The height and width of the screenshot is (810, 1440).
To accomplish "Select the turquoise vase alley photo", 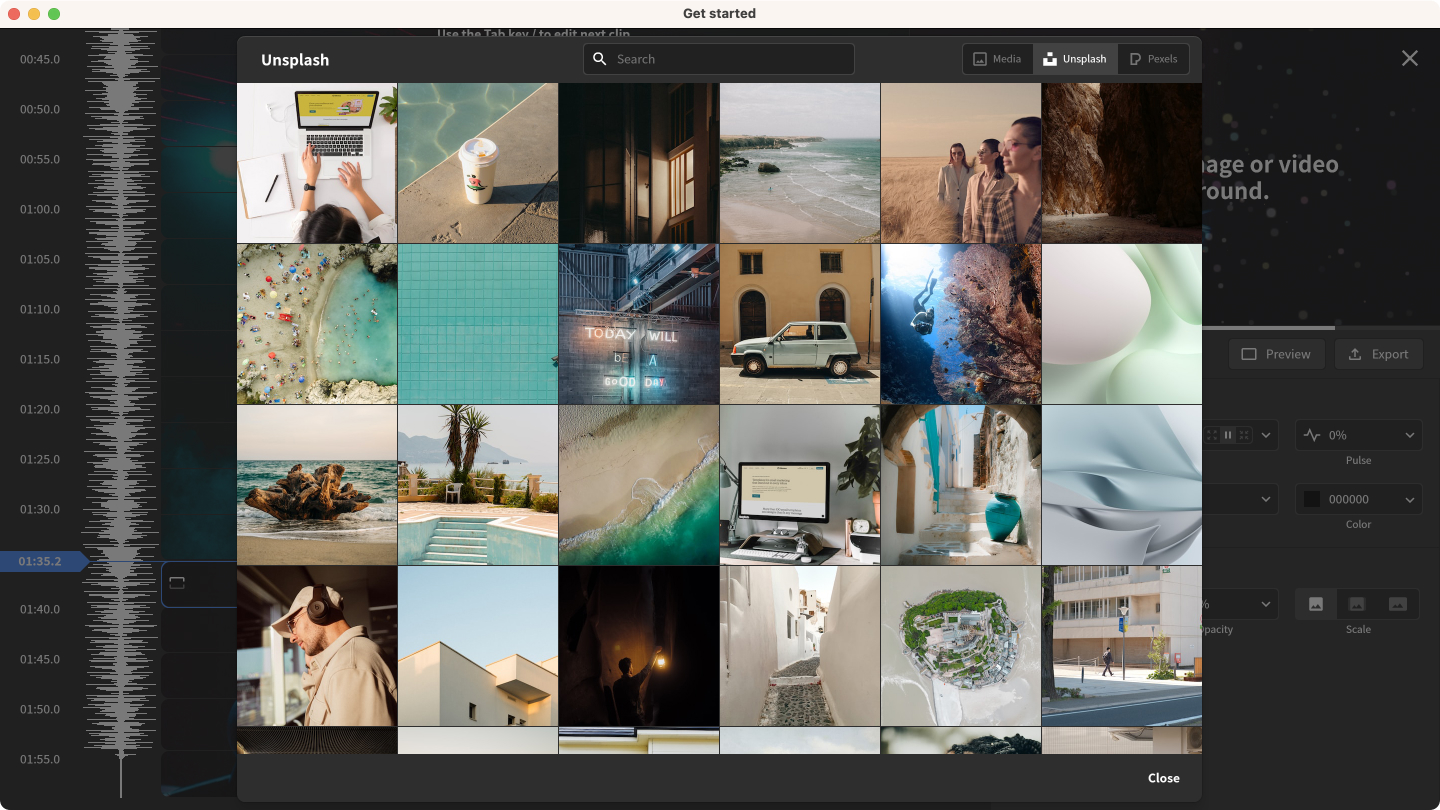I will (x=961, y=485).
